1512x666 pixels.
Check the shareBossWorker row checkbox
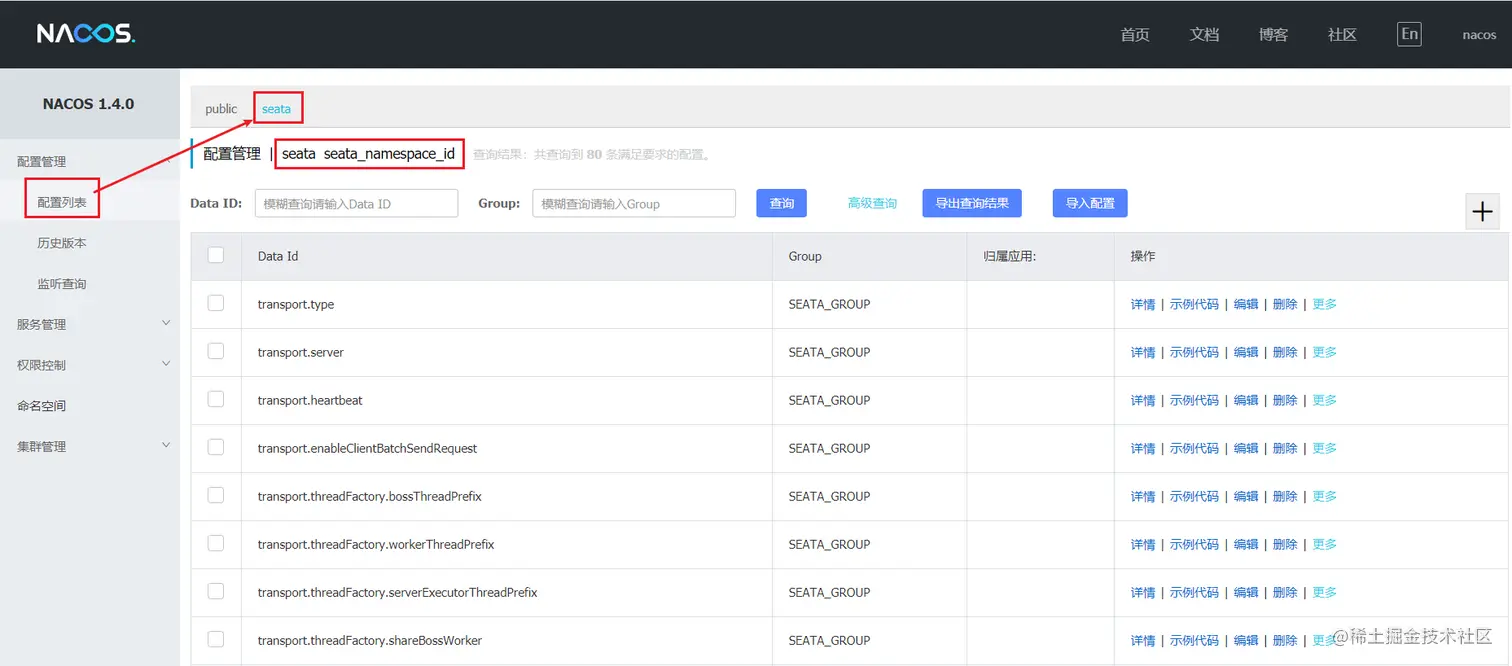pyautogui.click(x=216, y=639)
